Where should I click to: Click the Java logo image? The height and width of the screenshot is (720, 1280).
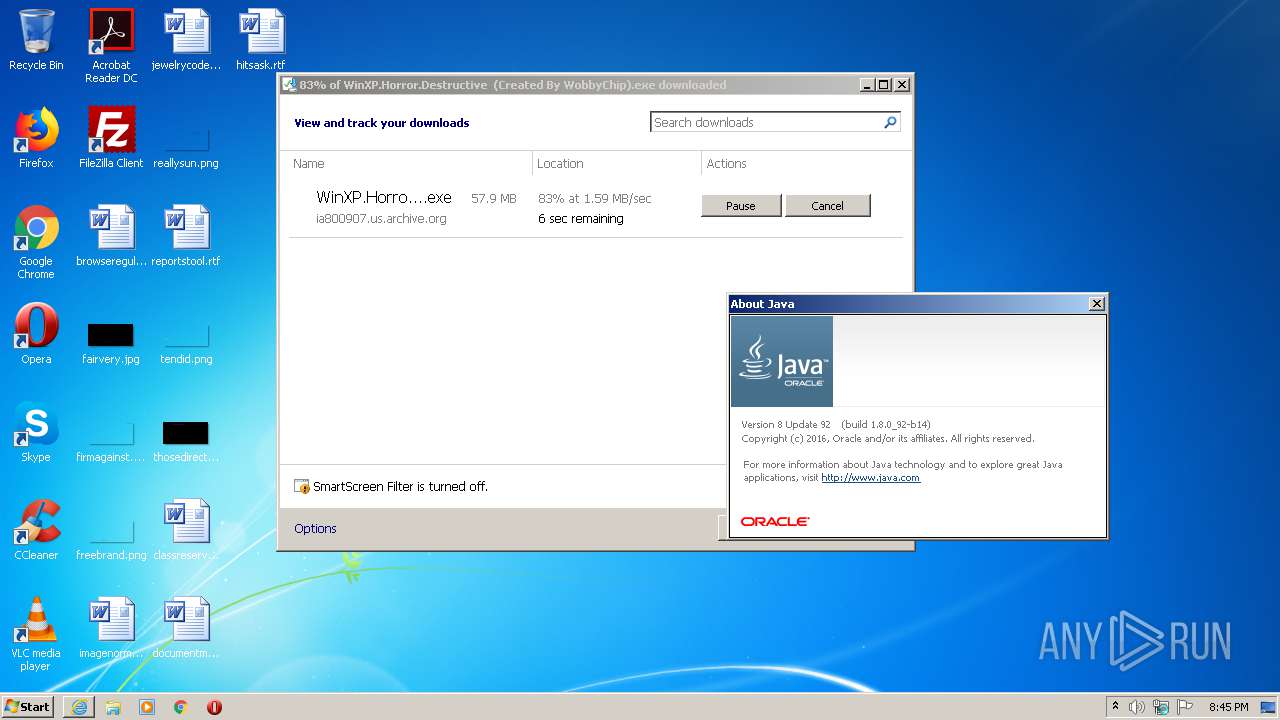click(782, 361)
